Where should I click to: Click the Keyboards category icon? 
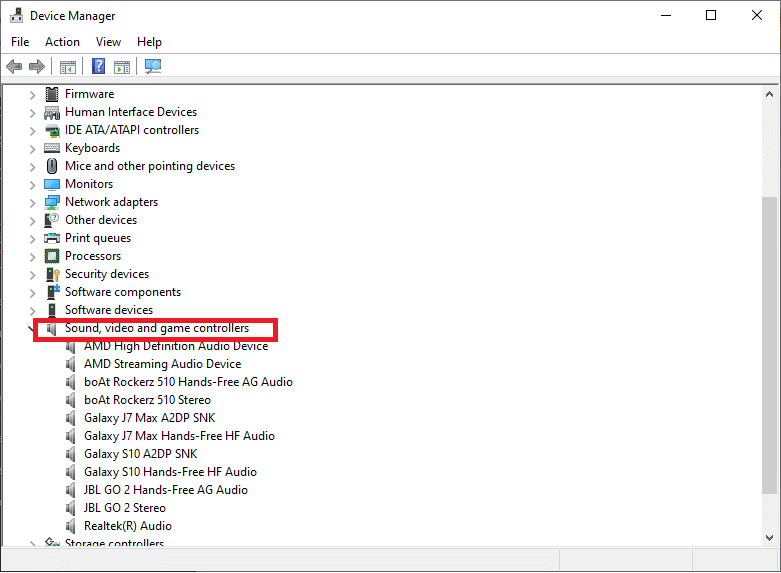tap(53, 148)
